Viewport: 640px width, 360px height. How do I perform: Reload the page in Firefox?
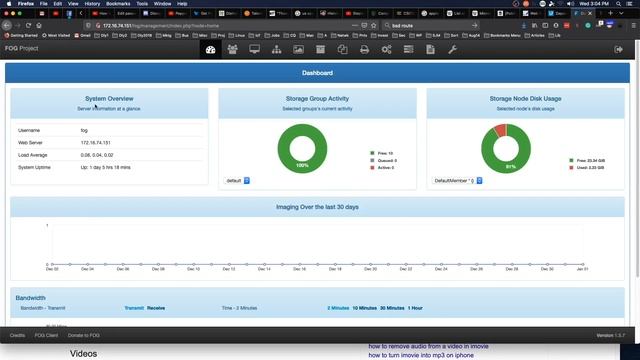pyautogui.click(x=28, y=25)
